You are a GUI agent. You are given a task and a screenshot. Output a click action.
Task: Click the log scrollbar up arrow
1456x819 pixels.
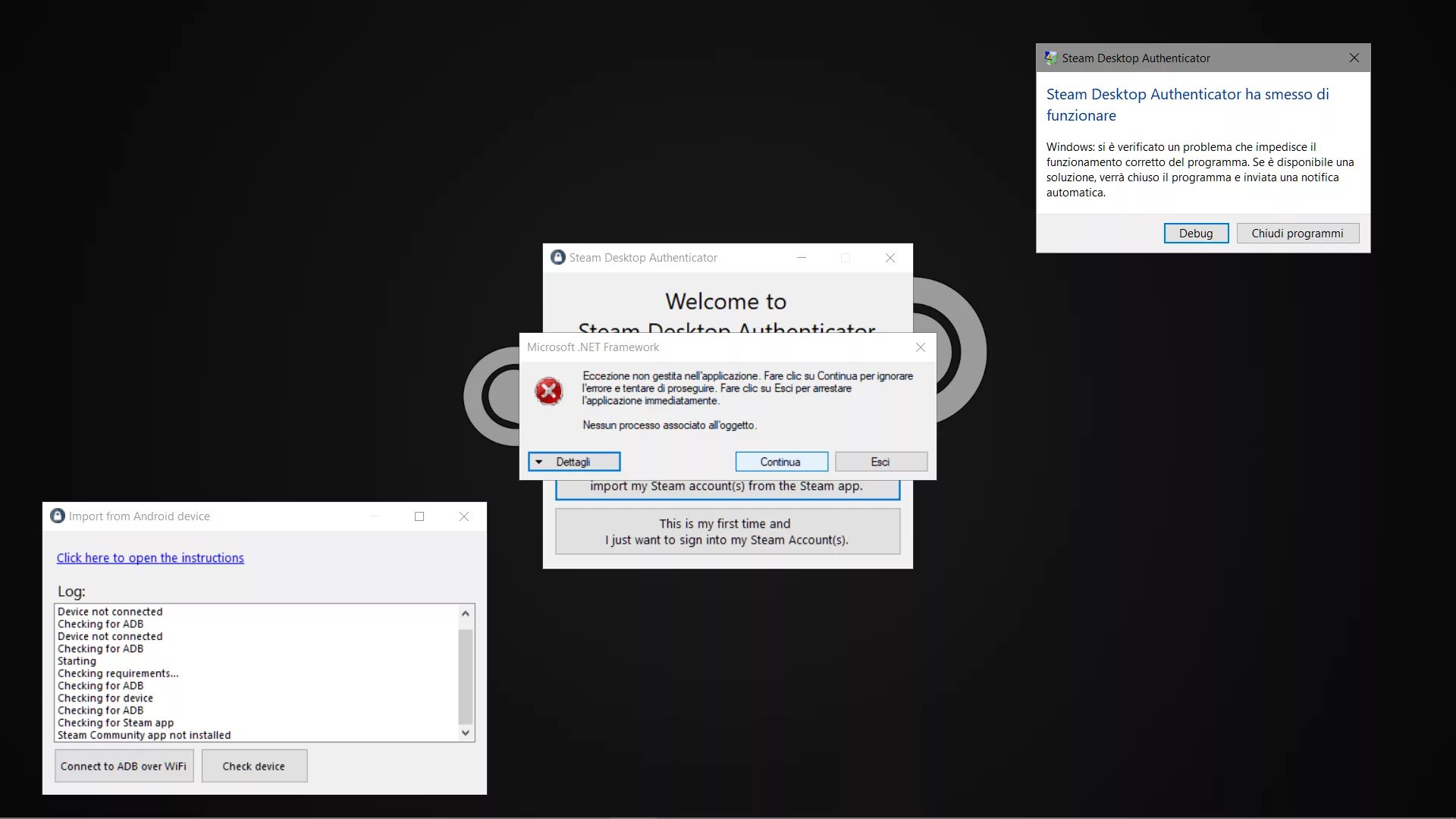pyautogui.click(x=466, y=613)
